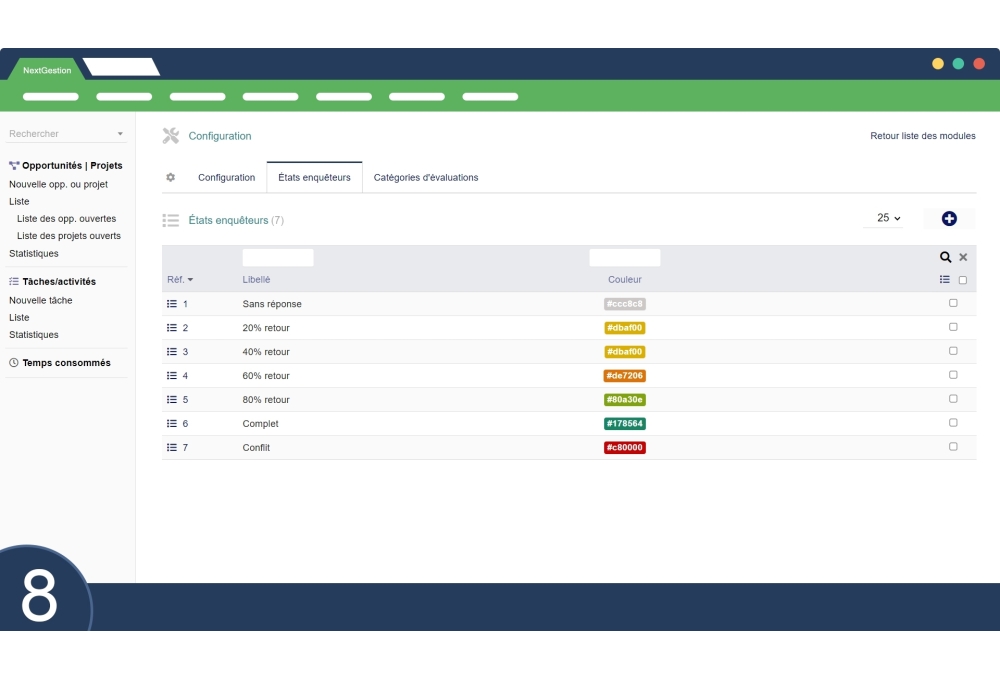
Task: Click the red #c80000 color badge
Action: tap(625, 447)
